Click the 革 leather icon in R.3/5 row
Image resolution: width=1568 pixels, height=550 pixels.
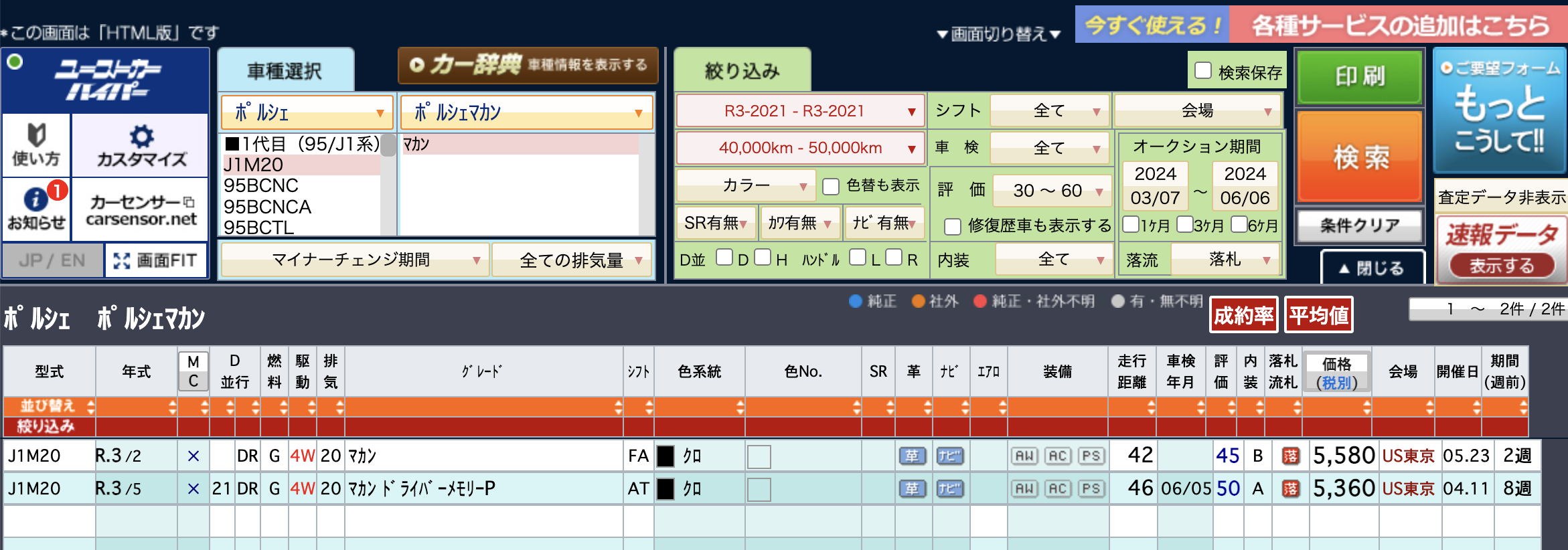point(912,489)
